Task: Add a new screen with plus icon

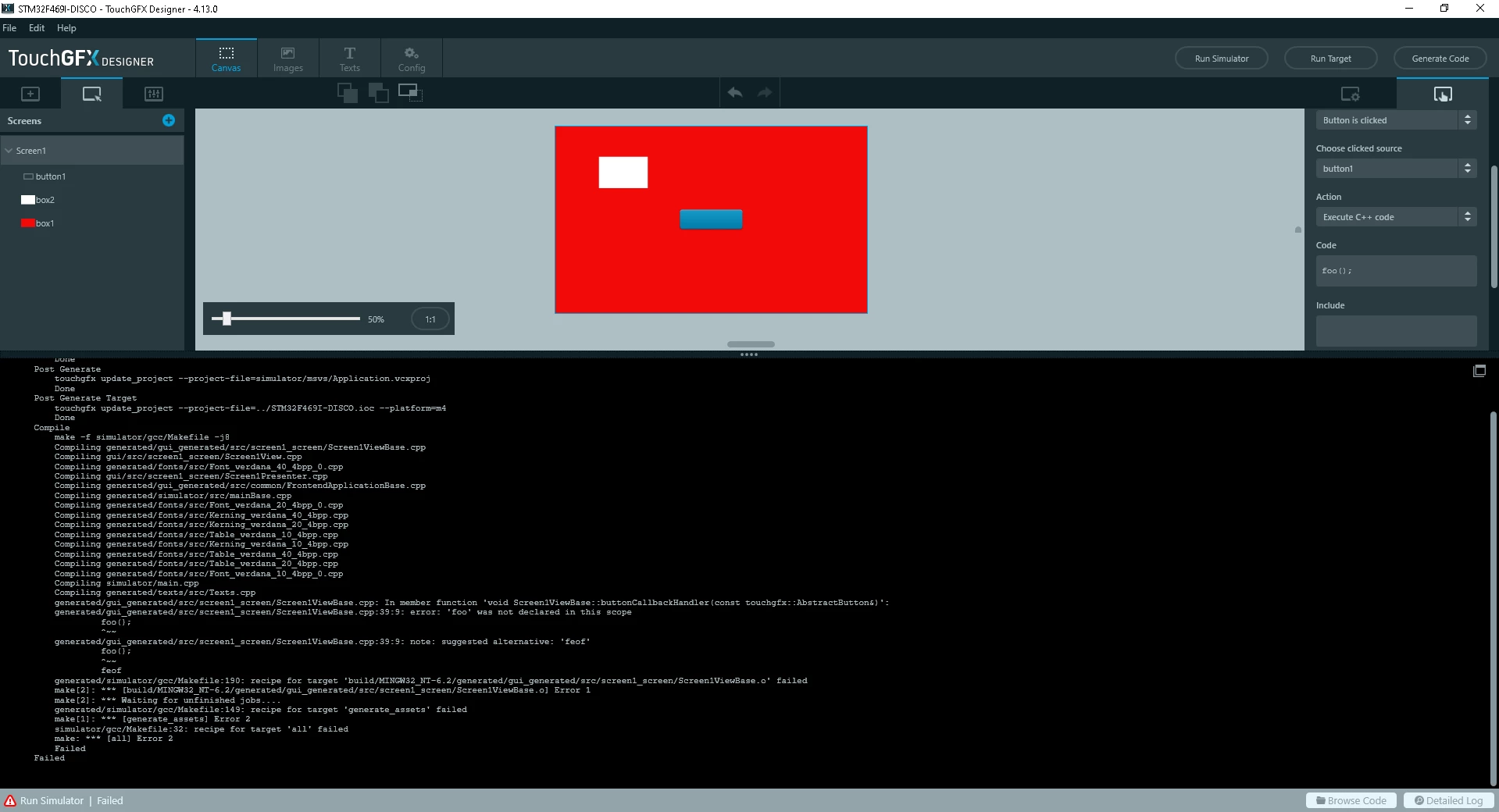Action: 169,120
